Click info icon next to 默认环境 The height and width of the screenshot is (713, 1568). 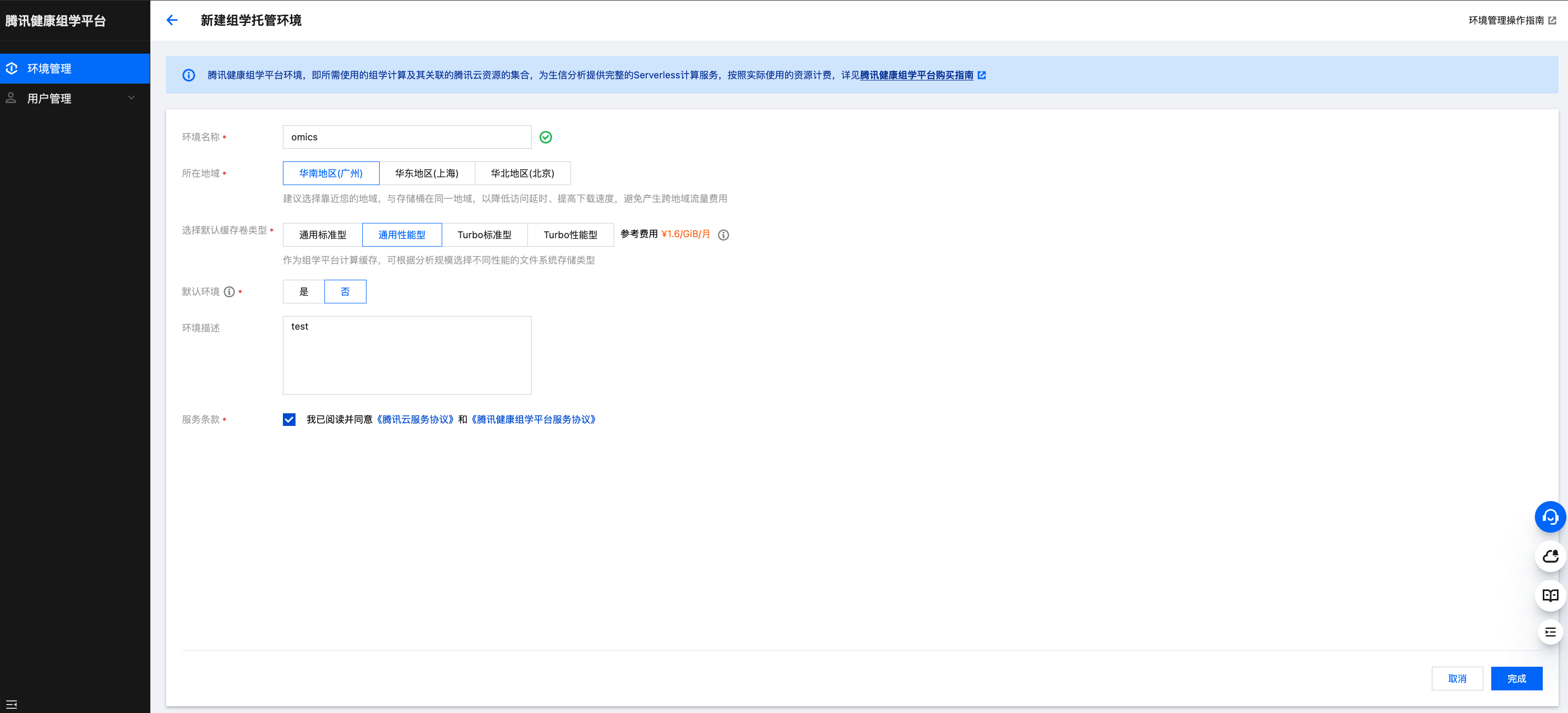(x=229, y=292)
